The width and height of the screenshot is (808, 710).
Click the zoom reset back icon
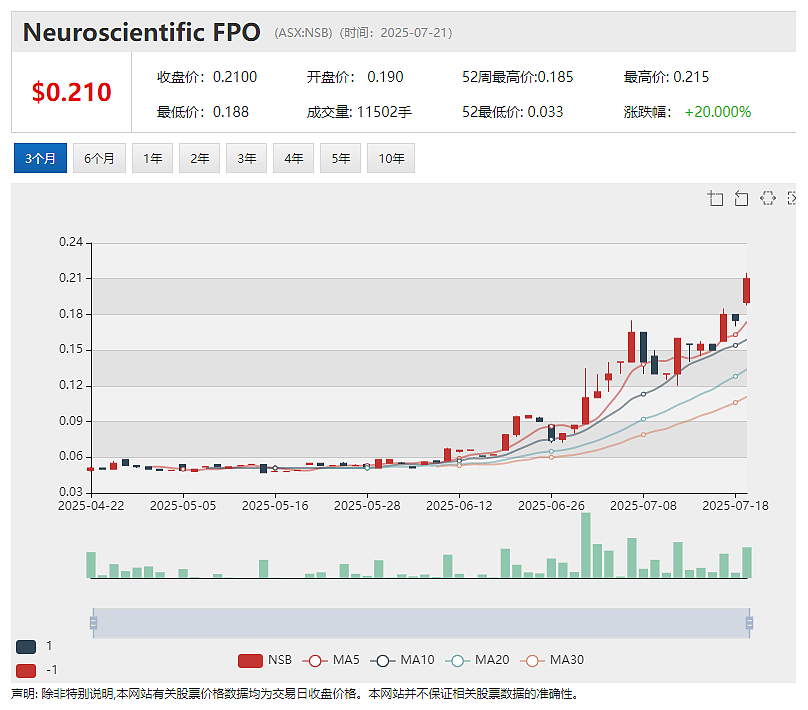tap(741, 198)
